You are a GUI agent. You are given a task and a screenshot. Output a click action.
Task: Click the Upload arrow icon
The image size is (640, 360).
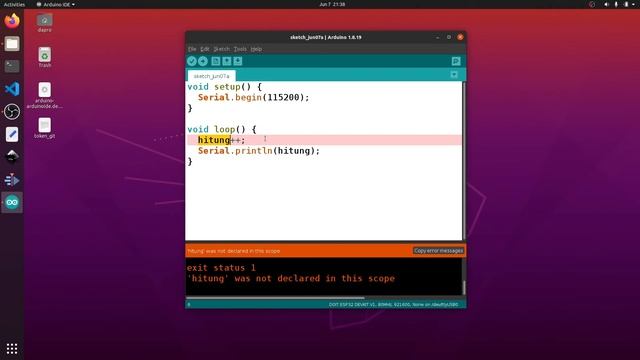pos(203,61)
